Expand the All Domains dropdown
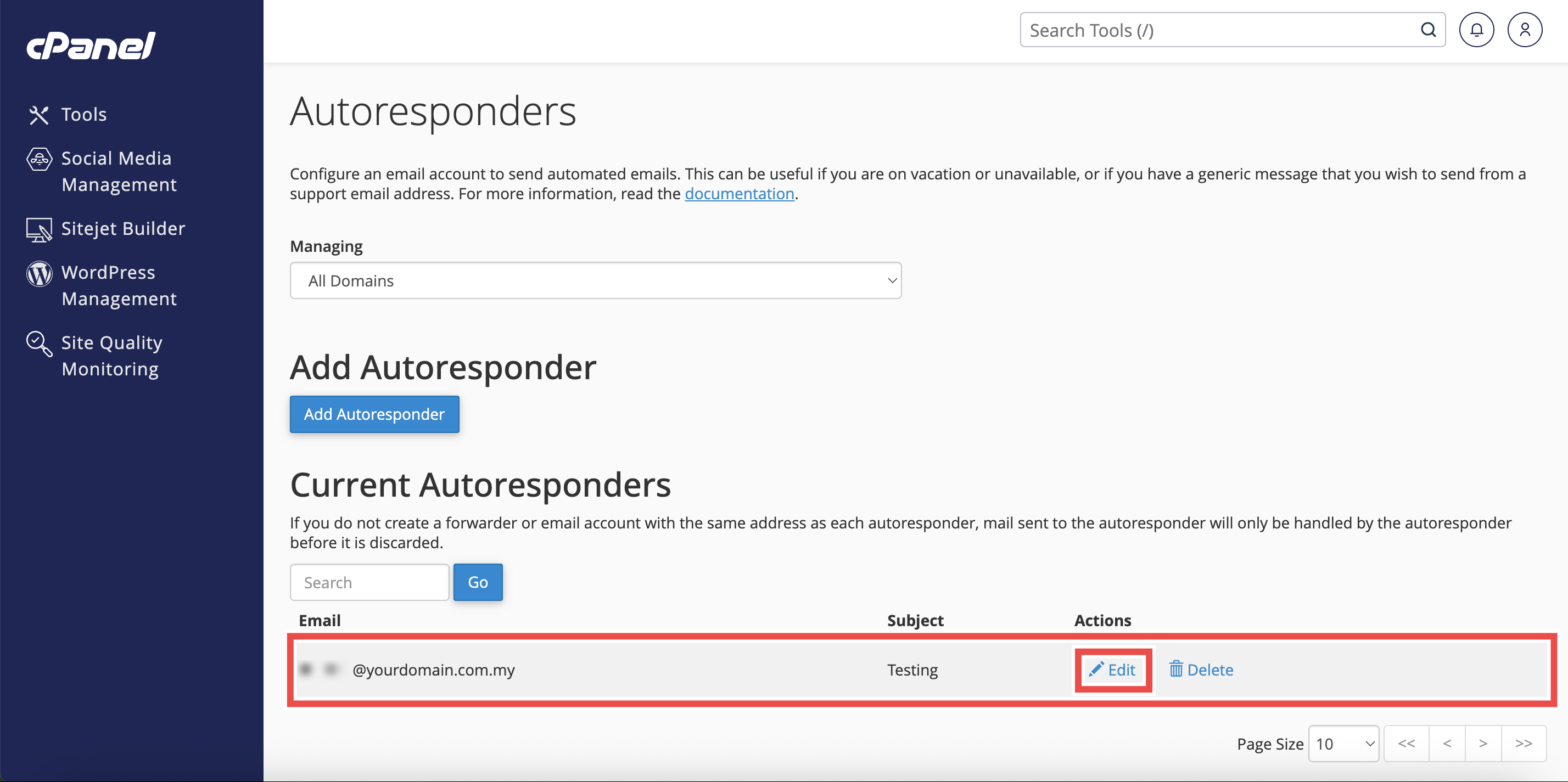The width and height of the screenshot is (1568, 782). (595, 280)
